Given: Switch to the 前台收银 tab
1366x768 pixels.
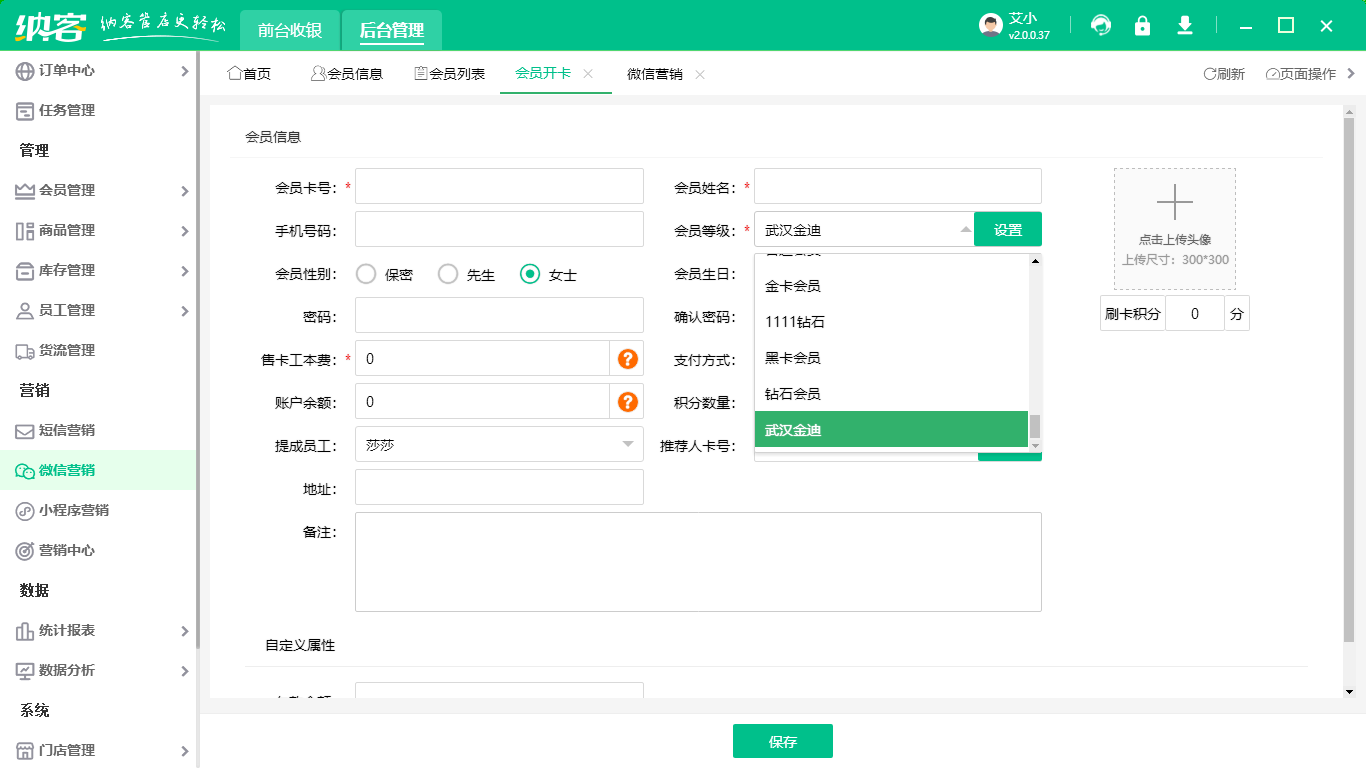Looking at the screenshot, I should coord(290,30).
